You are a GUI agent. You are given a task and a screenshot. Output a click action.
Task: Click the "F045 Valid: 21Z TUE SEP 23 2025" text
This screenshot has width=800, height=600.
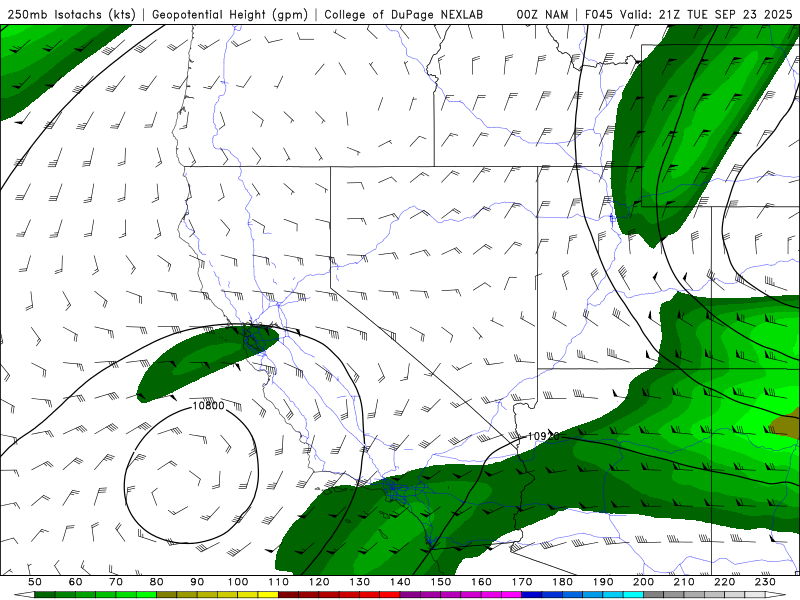click(688, 15)
